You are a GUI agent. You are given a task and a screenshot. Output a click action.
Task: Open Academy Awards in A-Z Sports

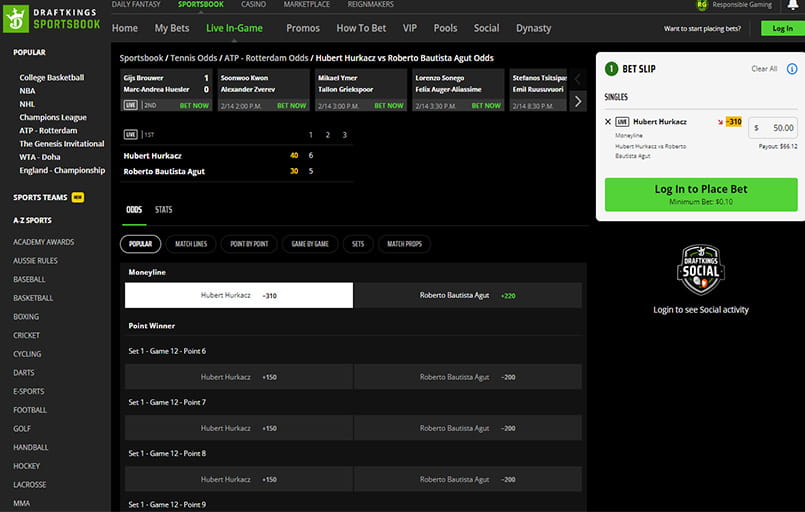(44, 242)
